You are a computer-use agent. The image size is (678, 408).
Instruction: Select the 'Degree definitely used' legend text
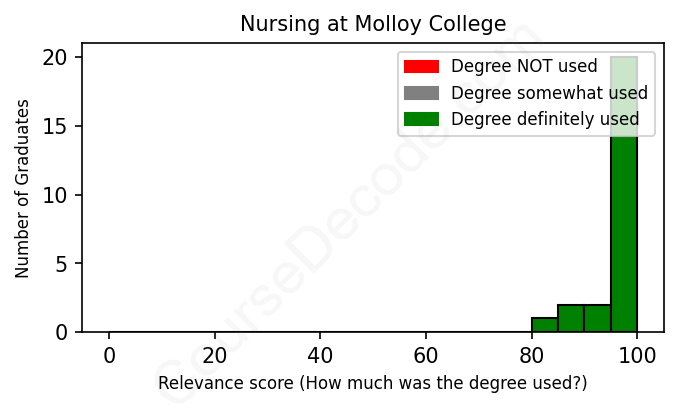545,120
